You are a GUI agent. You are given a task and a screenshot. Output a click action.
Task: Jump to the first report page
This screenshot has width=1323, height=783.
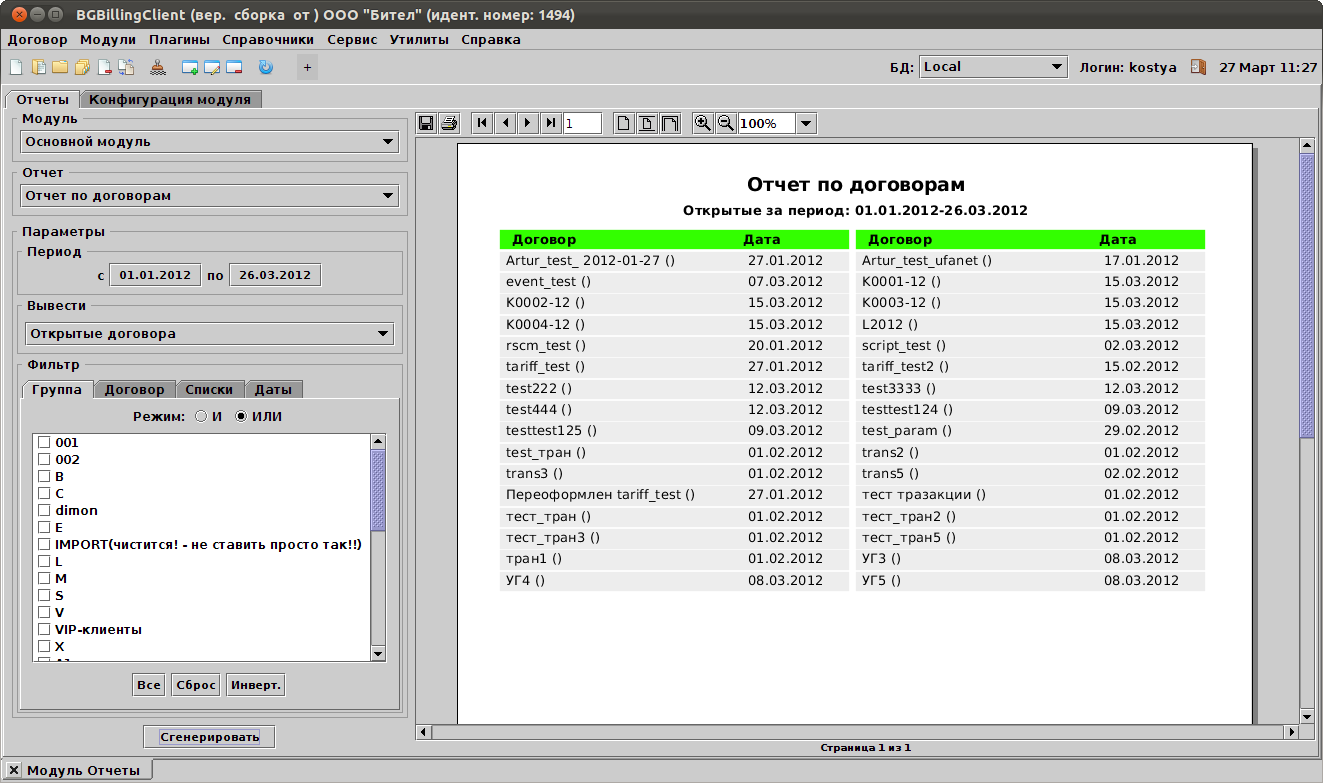(483, 123)
